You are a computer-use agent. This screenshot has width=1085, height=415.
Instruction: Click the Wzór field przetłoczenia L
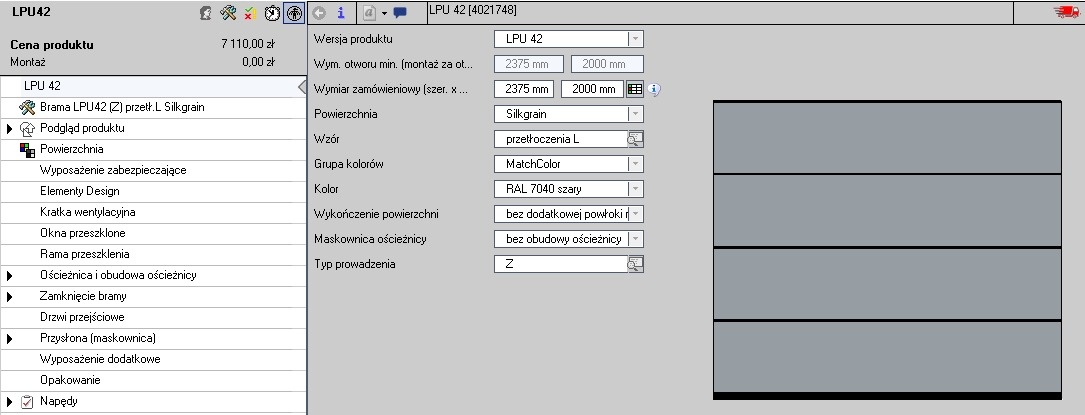tap(560, 139)
